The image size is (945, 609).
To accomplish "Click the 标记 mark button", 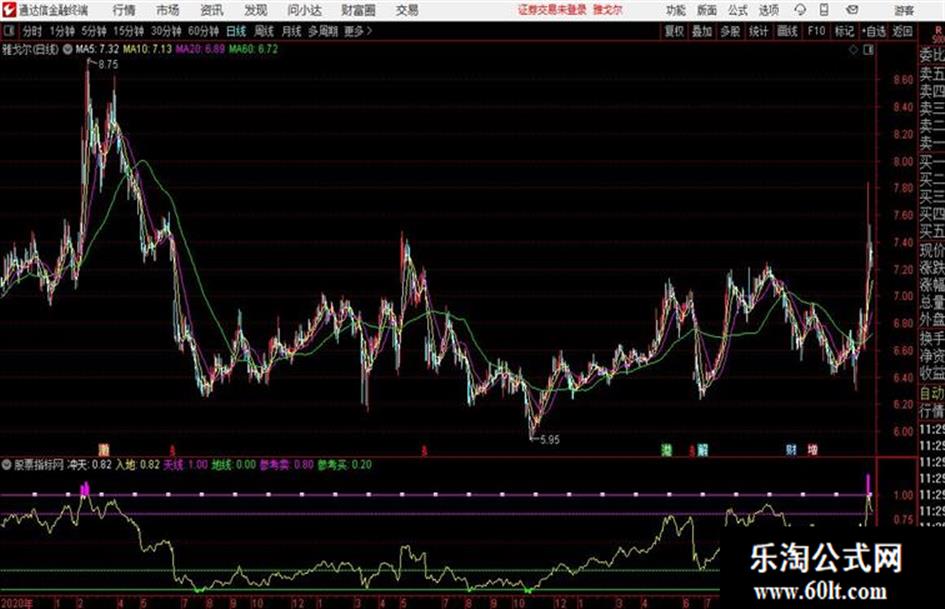I will click(x=844, y=31).
